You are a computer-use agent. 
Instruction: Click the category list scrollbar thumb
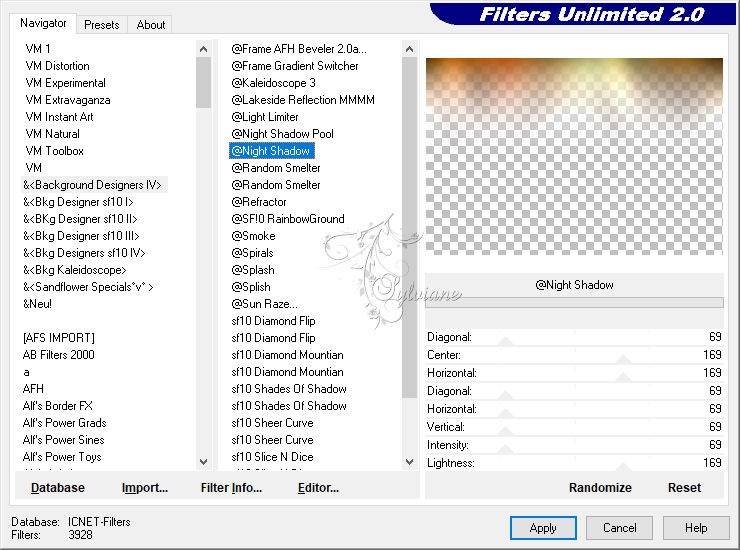point(203,82)
